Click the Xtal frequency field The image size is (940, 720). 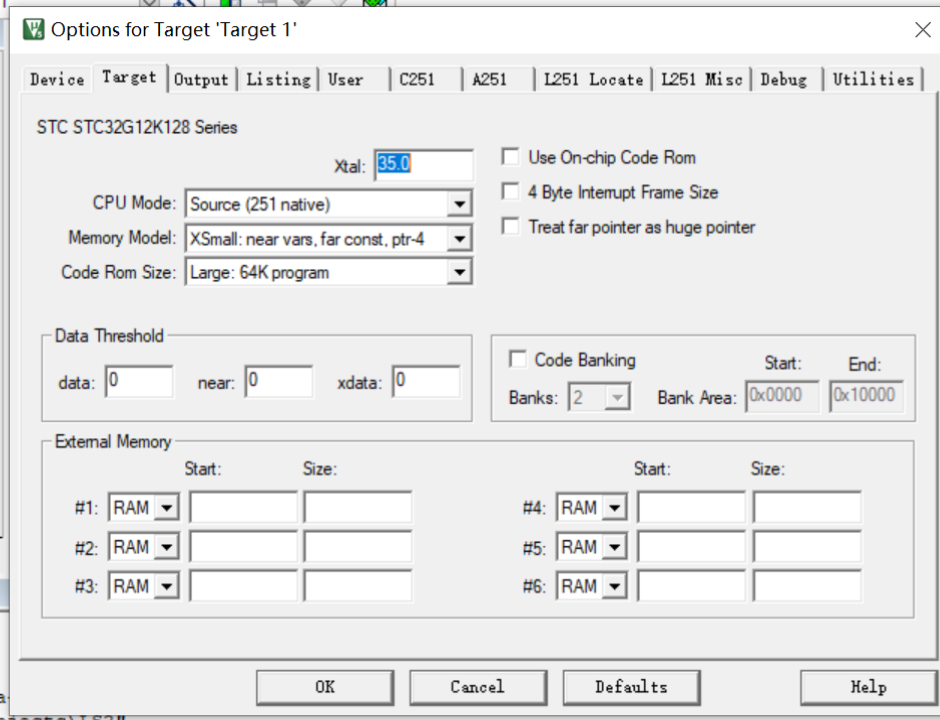[424, 165]
